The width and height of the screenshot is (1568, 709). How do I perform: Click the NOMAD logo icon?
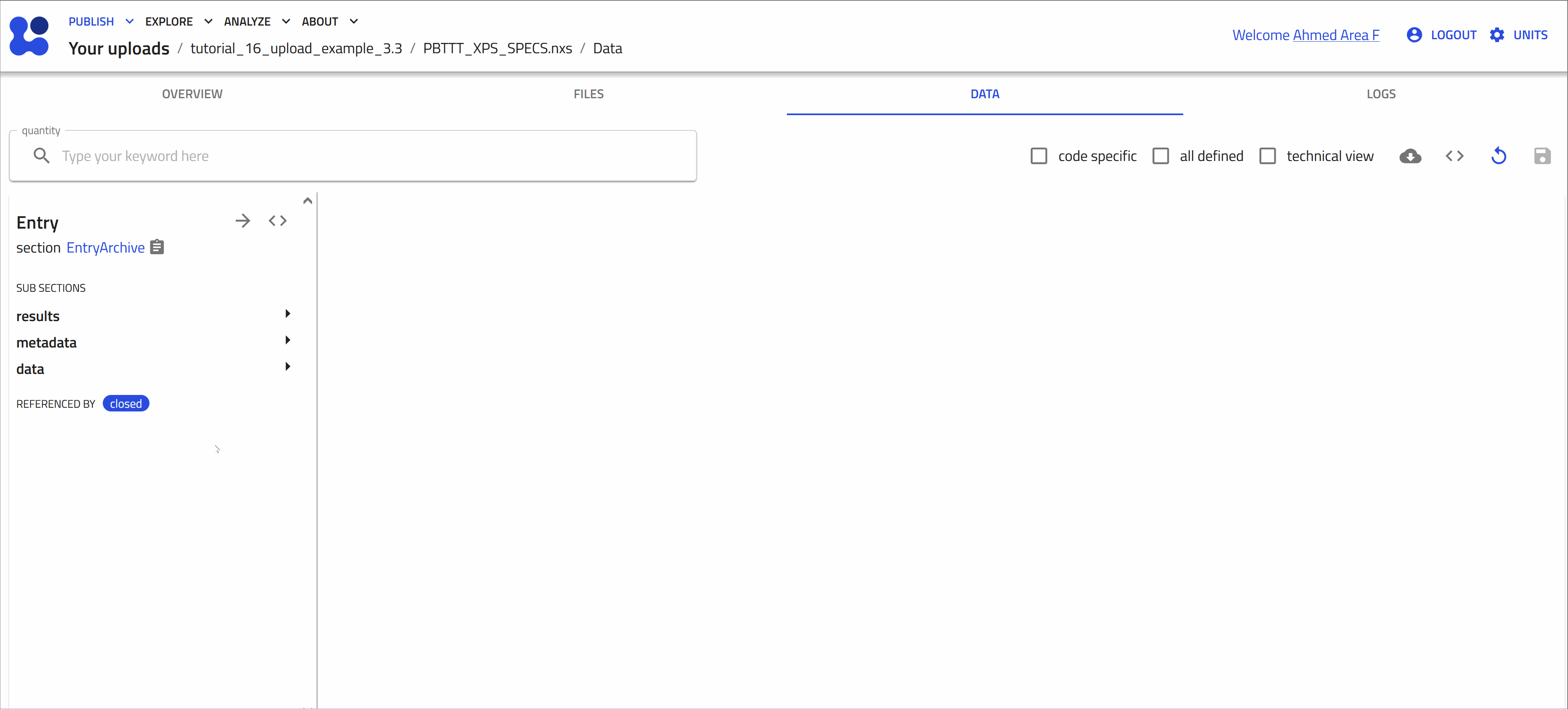click(x=29, y=35)
